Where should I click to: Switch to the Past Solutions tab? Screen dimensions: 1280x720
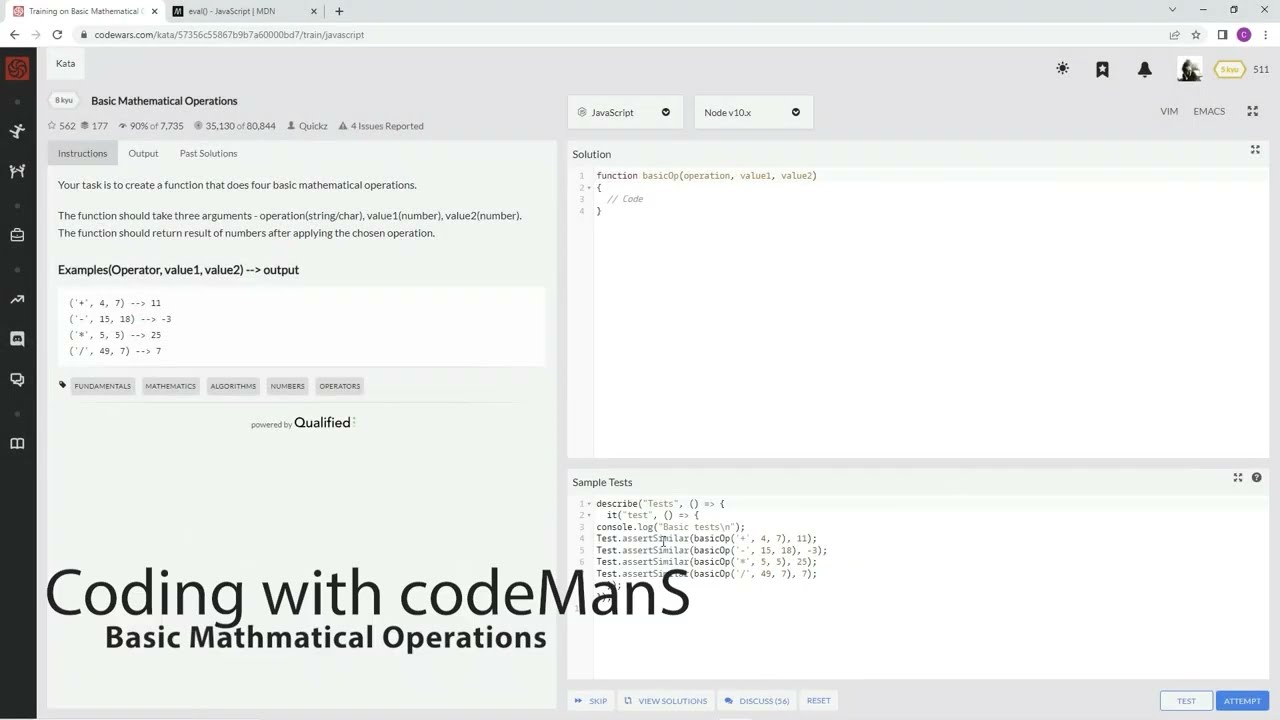[208, 153]
